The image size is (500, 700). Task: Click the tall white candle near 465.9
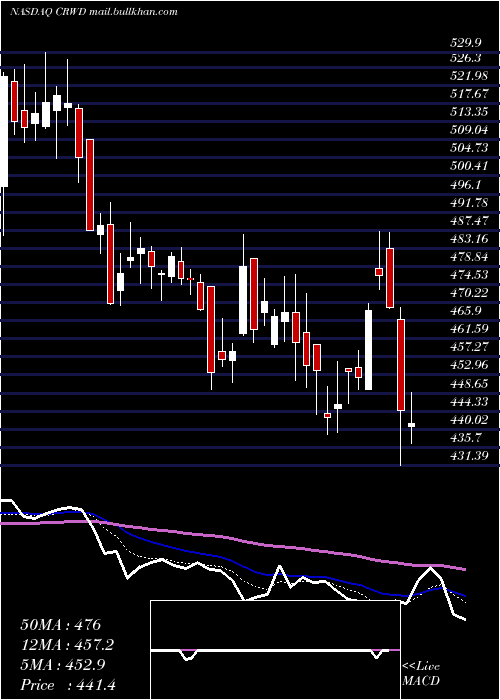(x=368, y=350)
